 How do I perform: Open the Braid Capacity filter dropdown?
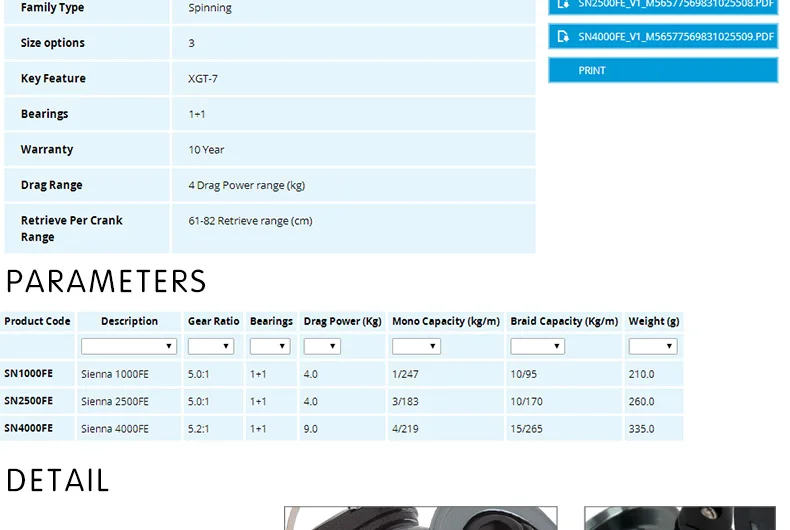pos(538,346)
